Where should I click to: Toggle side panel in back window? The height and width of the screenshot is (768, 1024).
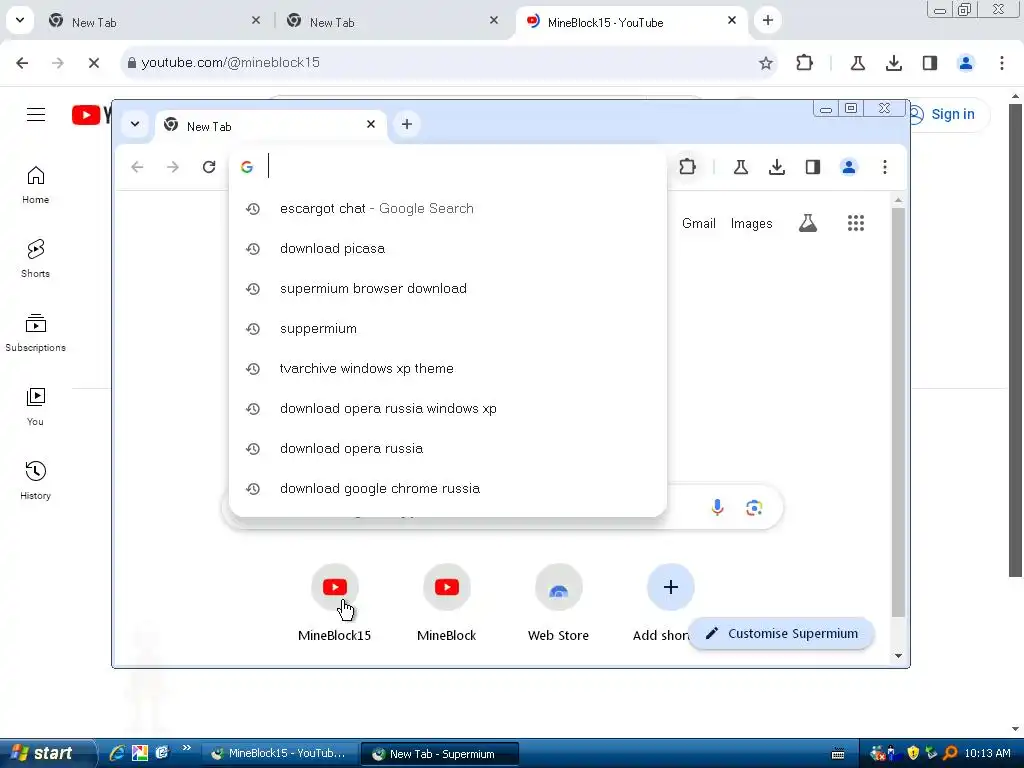tap(929, 63)
